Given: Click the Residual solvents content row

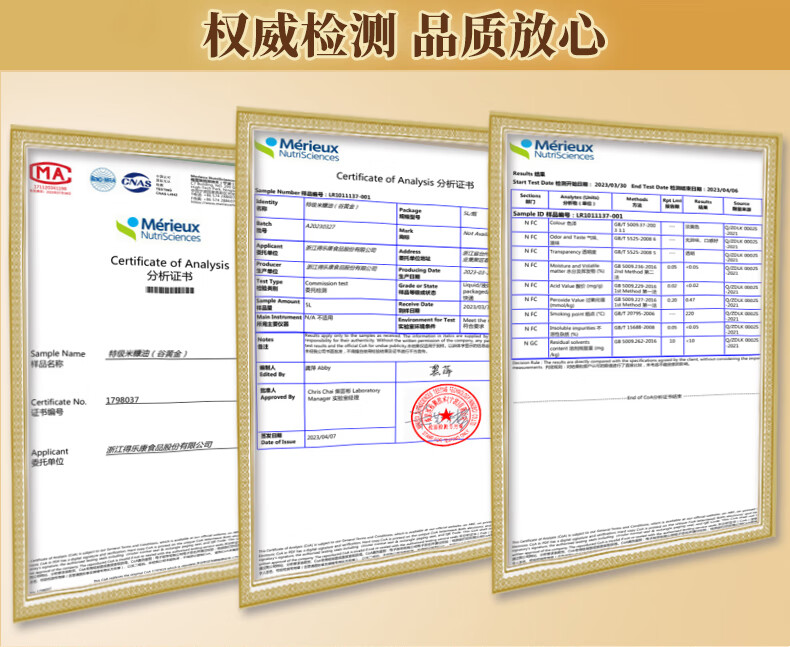Looking at the screenshot, I should pos(636,348).
